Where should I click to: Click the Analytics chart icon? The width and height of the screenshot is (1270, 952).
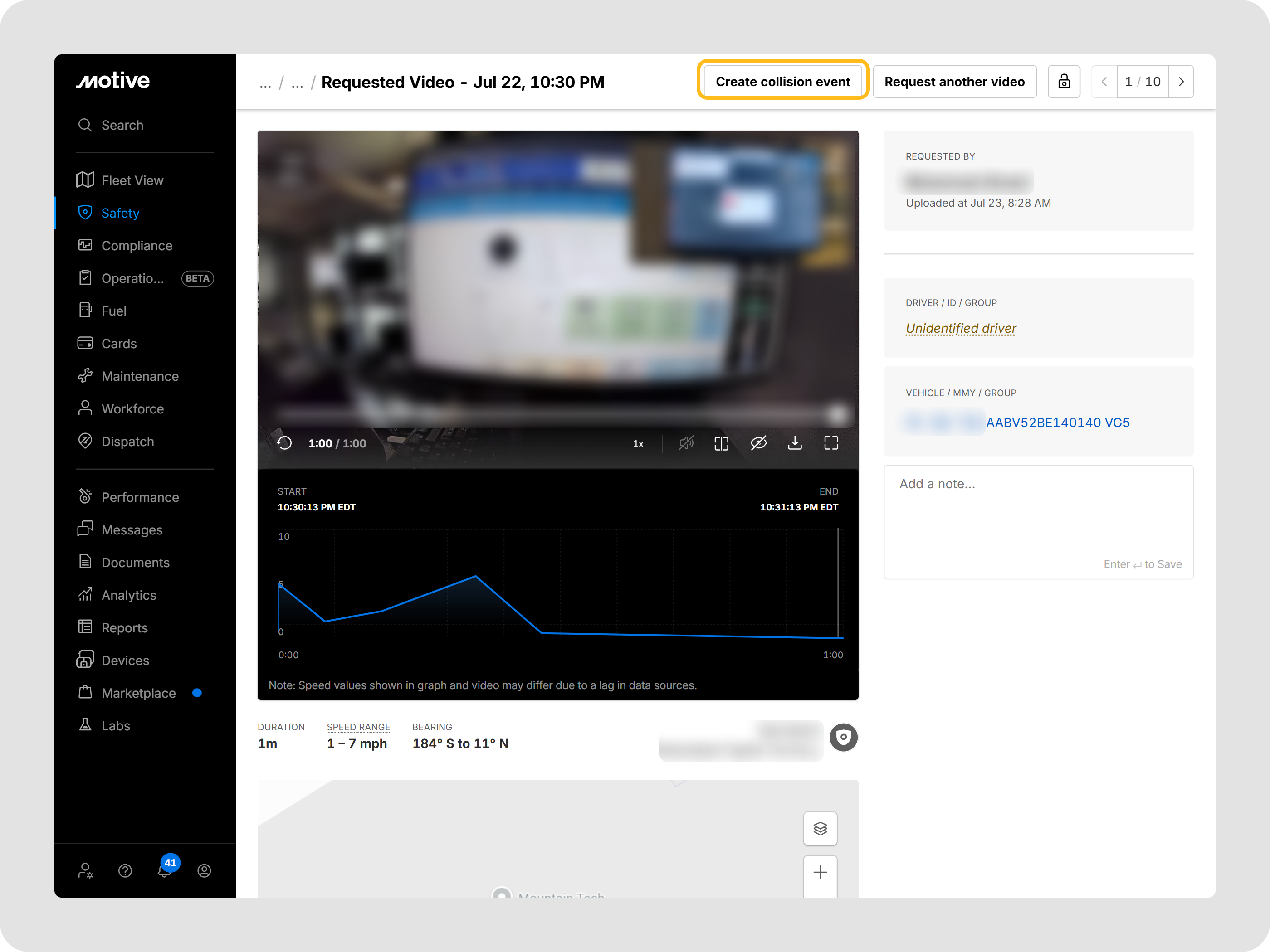[x=85, y=594]
